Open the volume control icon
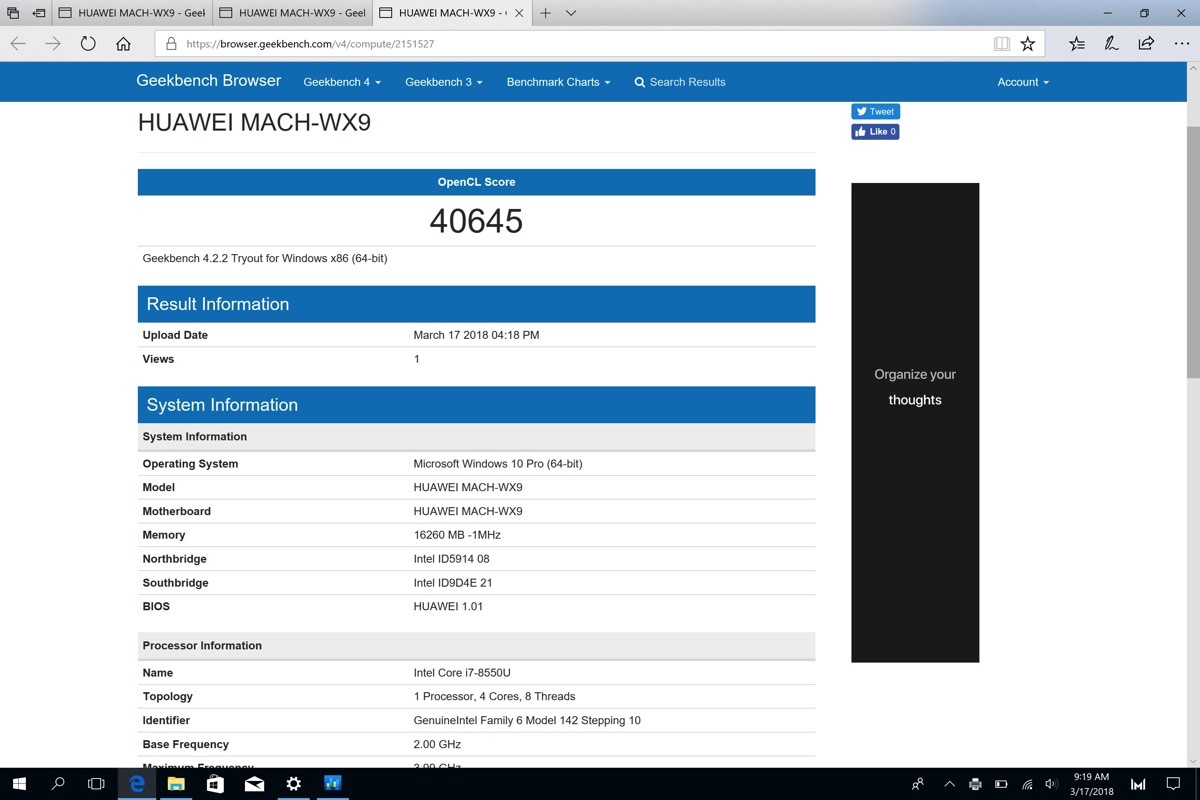 coord(1051,784)
